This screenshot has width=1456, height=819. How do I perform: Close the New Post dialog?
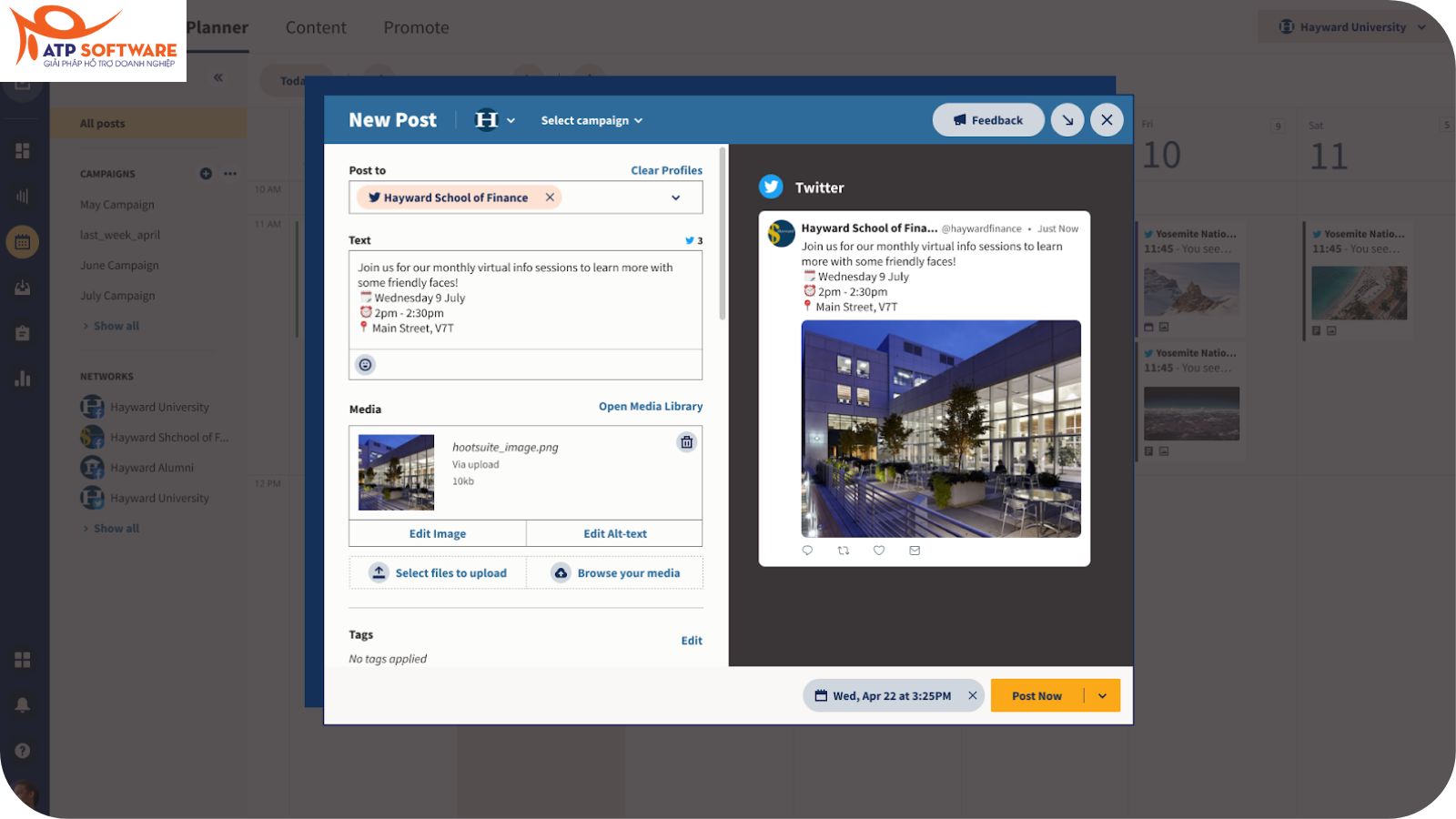[1107, 120]
